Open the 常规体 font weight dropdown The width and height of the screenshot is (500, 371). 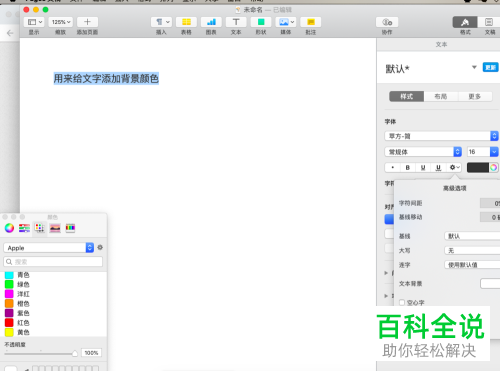click(423, 152)
